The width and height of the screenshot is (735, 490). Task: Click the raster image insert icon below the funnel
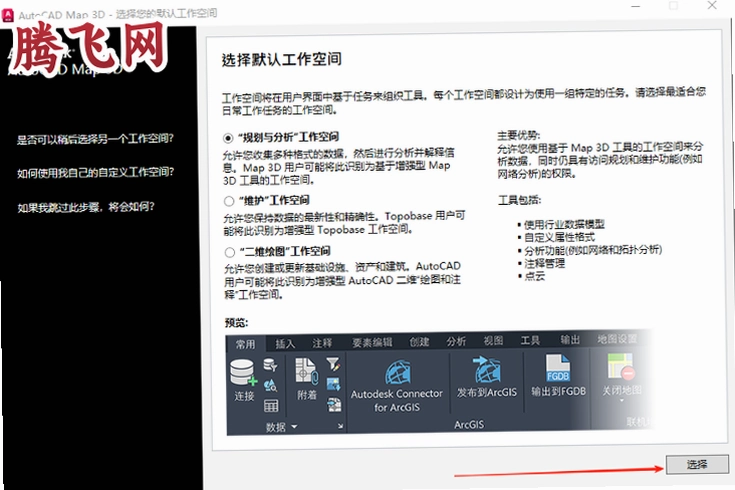pyautogui.click(x=334, y=384)
